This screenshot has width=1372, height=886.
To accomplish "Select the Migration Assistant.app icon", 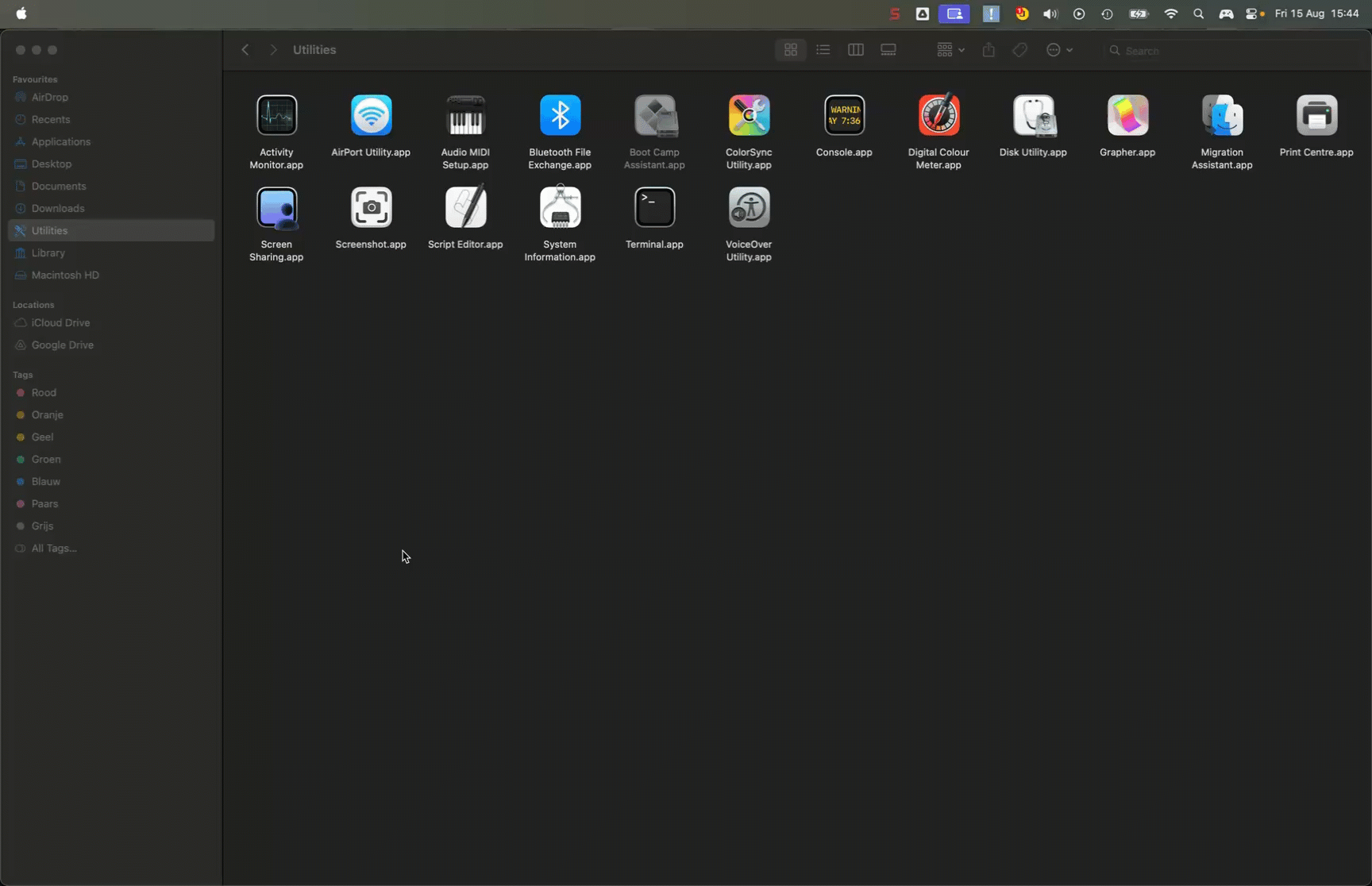I will click(1222, 116).
